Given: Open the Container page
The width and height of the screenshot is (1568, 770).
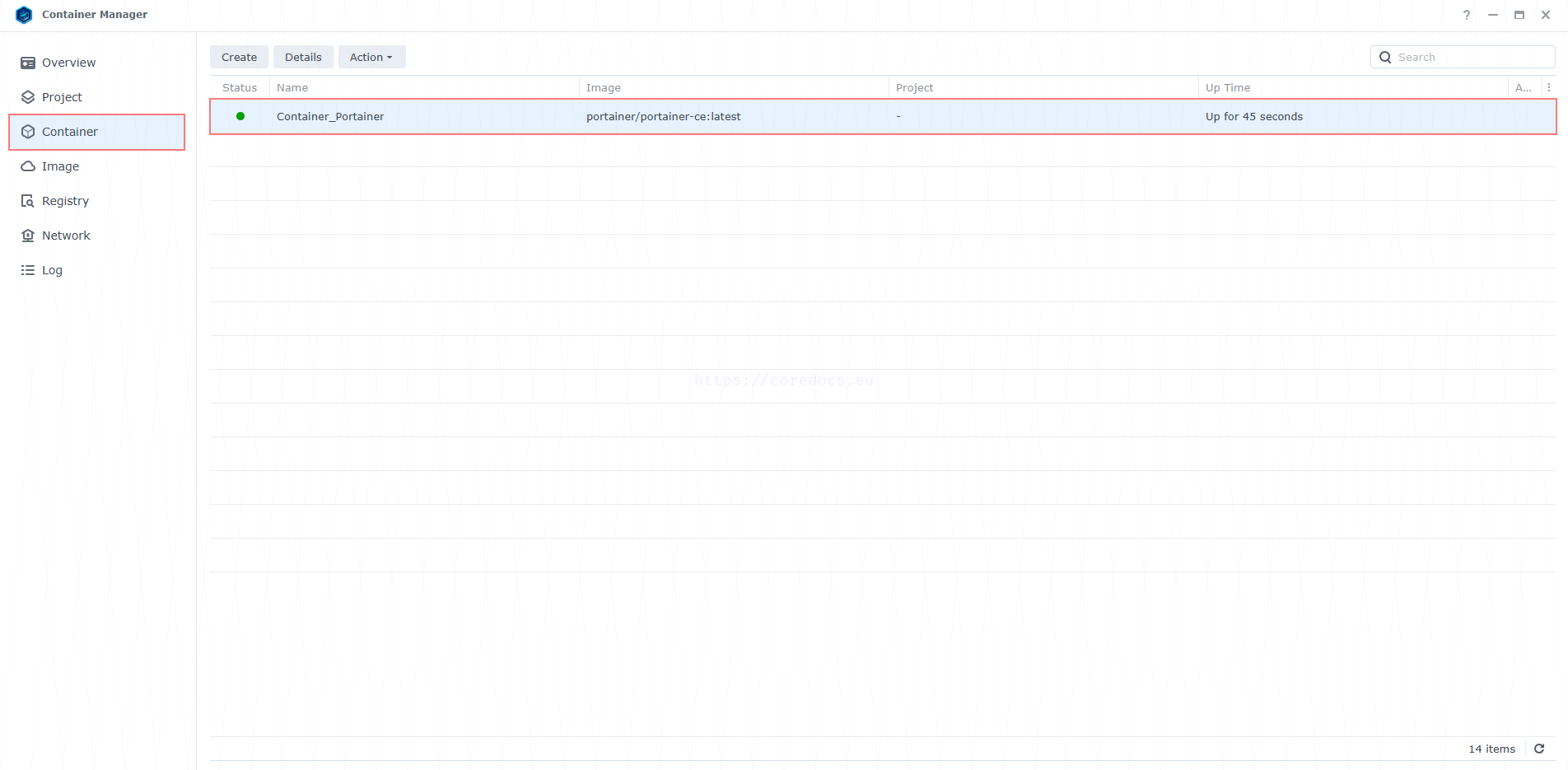Looking at the screenshot, I should [97, 132].
